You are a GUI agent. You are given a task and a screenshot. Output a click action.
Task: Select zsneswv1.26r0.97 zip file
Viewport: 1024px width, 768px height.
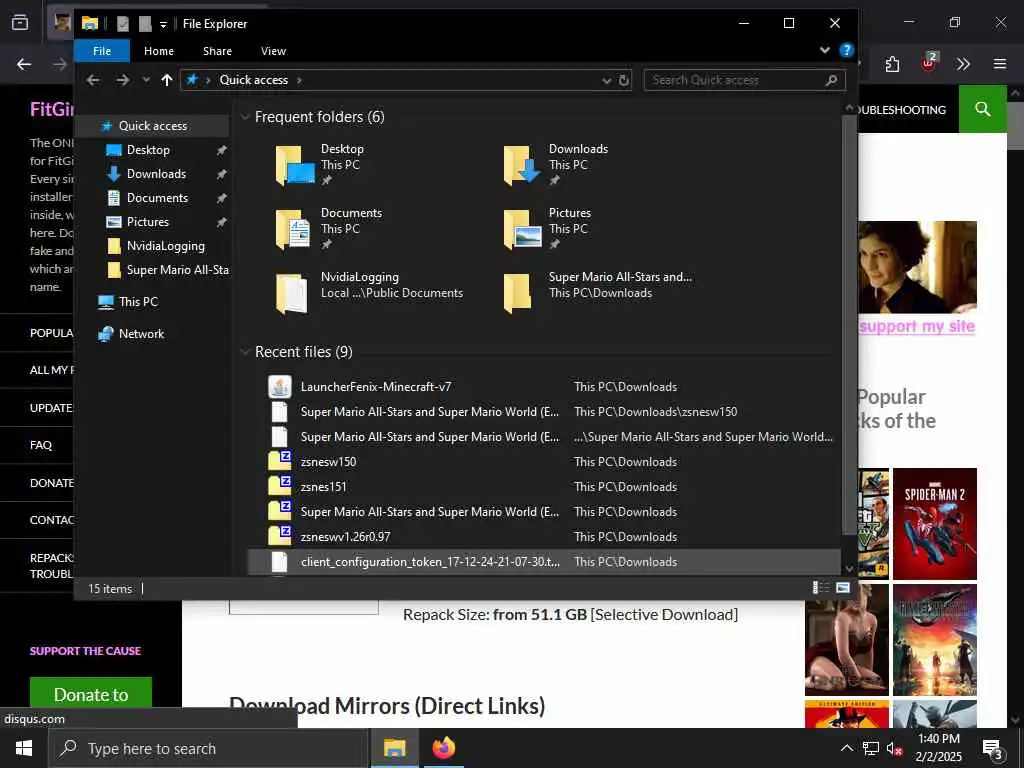tap(345, 537)
